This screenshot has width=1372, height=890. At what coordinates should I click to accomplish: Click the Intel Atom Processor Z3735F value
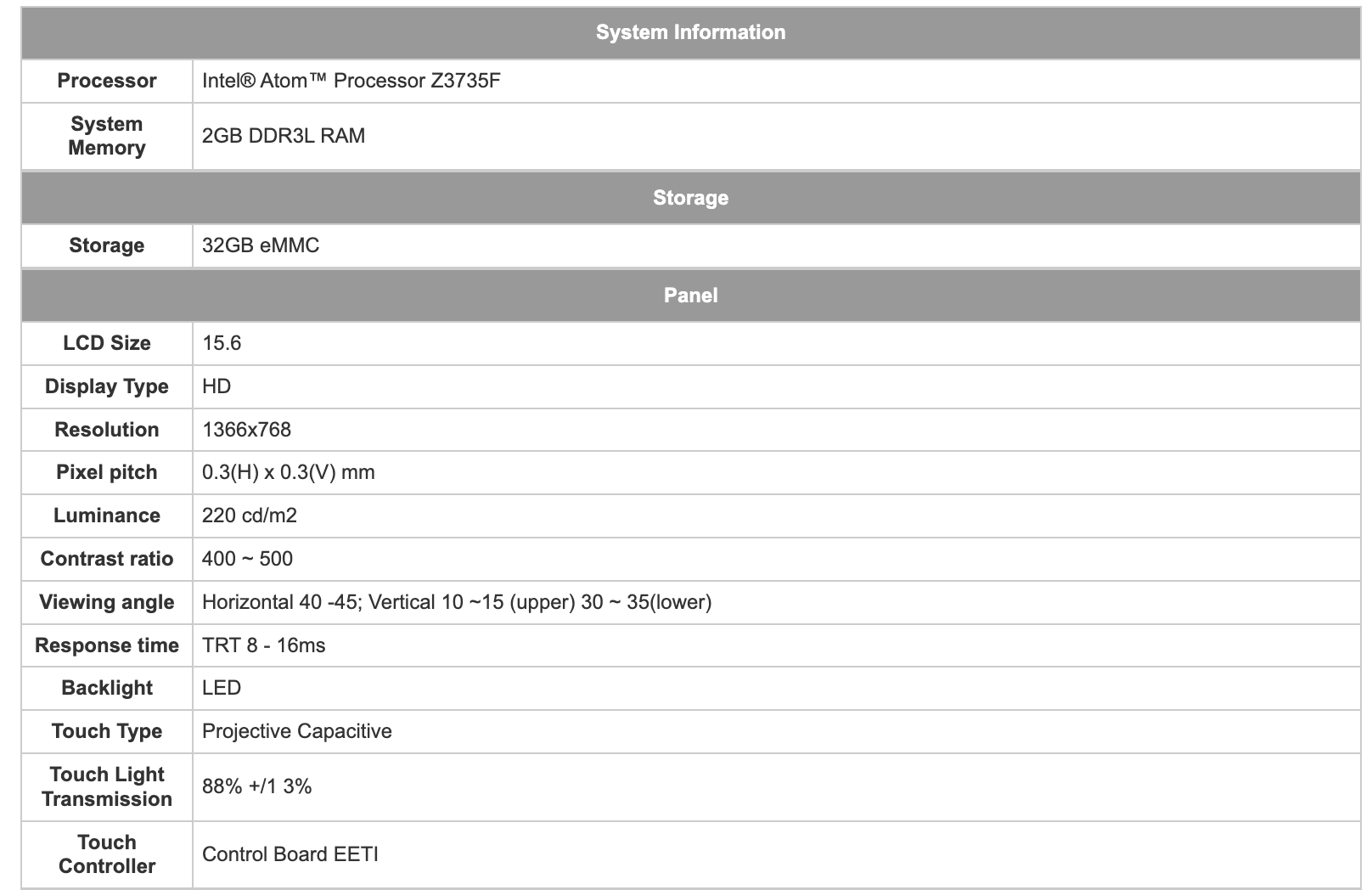click(351, 81)
